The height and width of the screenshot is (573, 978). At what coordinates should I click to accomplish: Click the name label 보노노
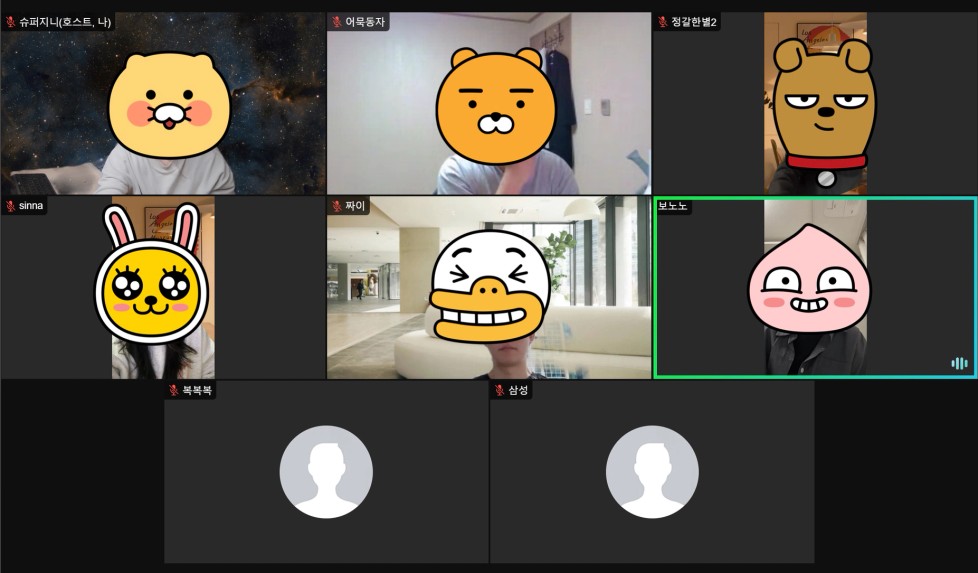(672, 206)
